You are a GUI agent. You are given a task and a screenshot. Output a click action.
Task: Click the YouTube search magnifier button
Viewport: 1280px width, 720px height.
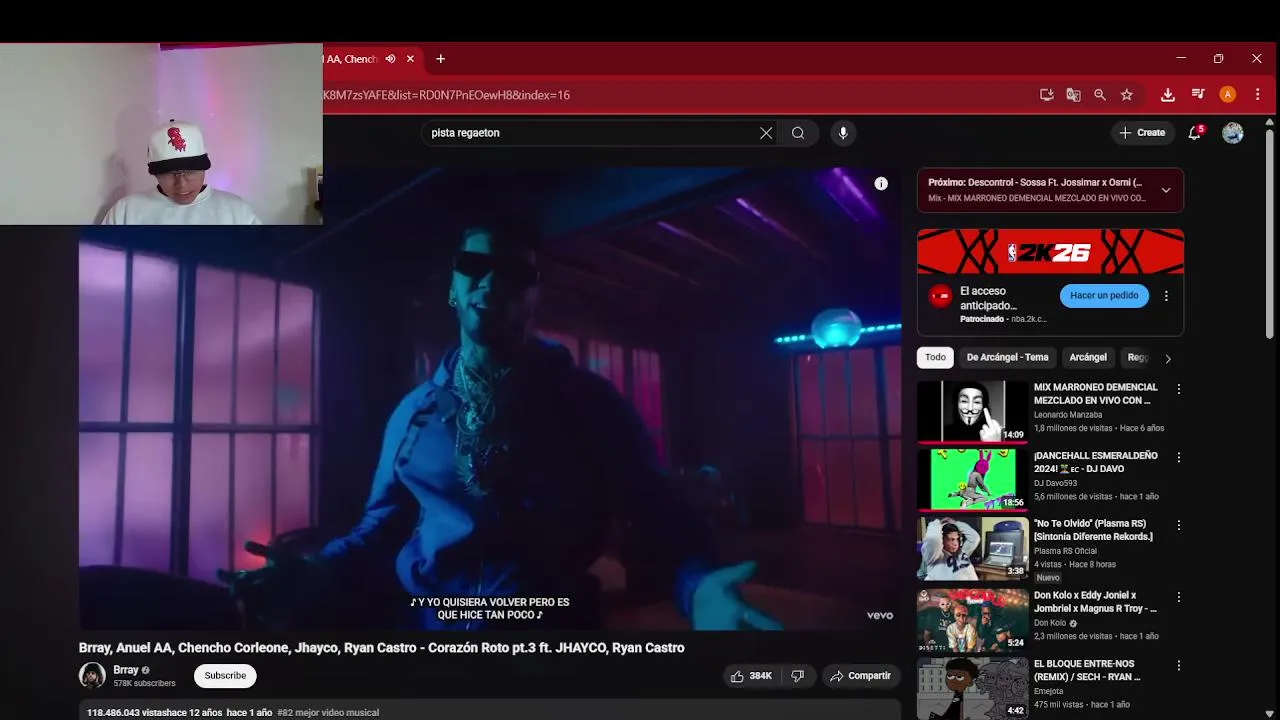pos(798,133)
